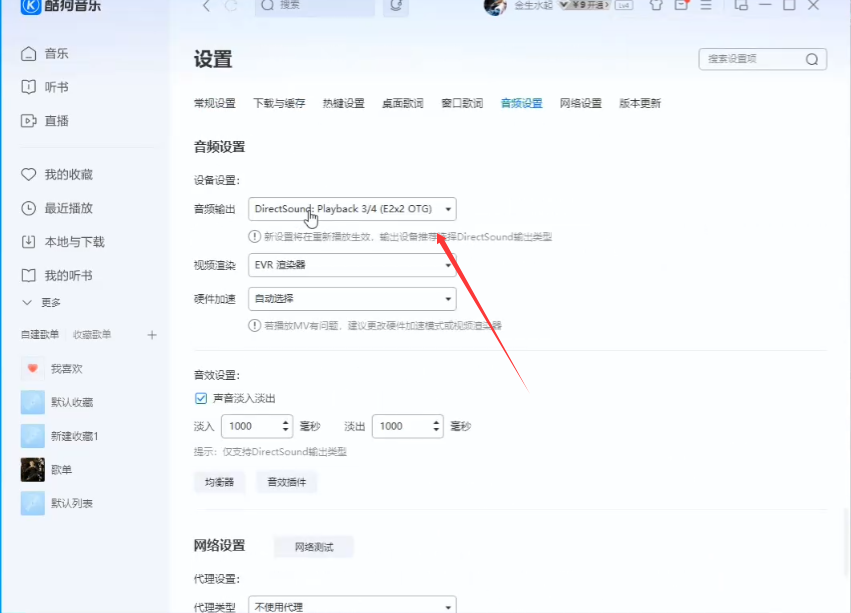851x613 pixels.
Task: Click the settings search field 搜索设置项
Action: click(755, 59)
